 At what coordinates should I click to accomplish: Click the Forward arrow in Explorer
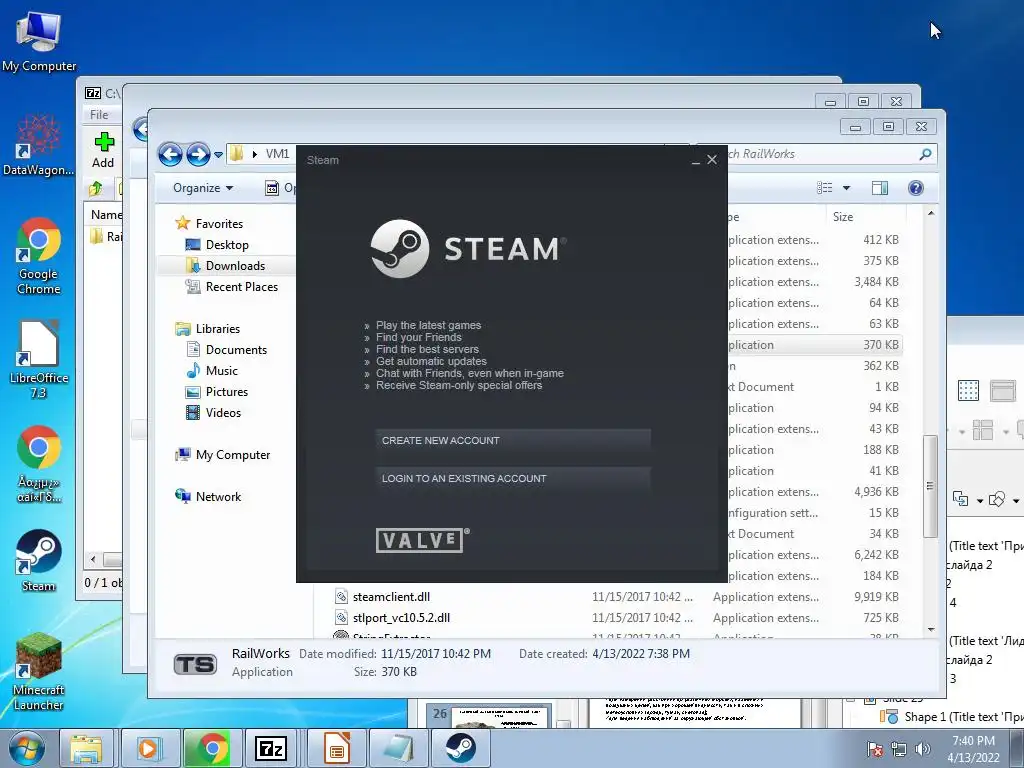[198, 155]
